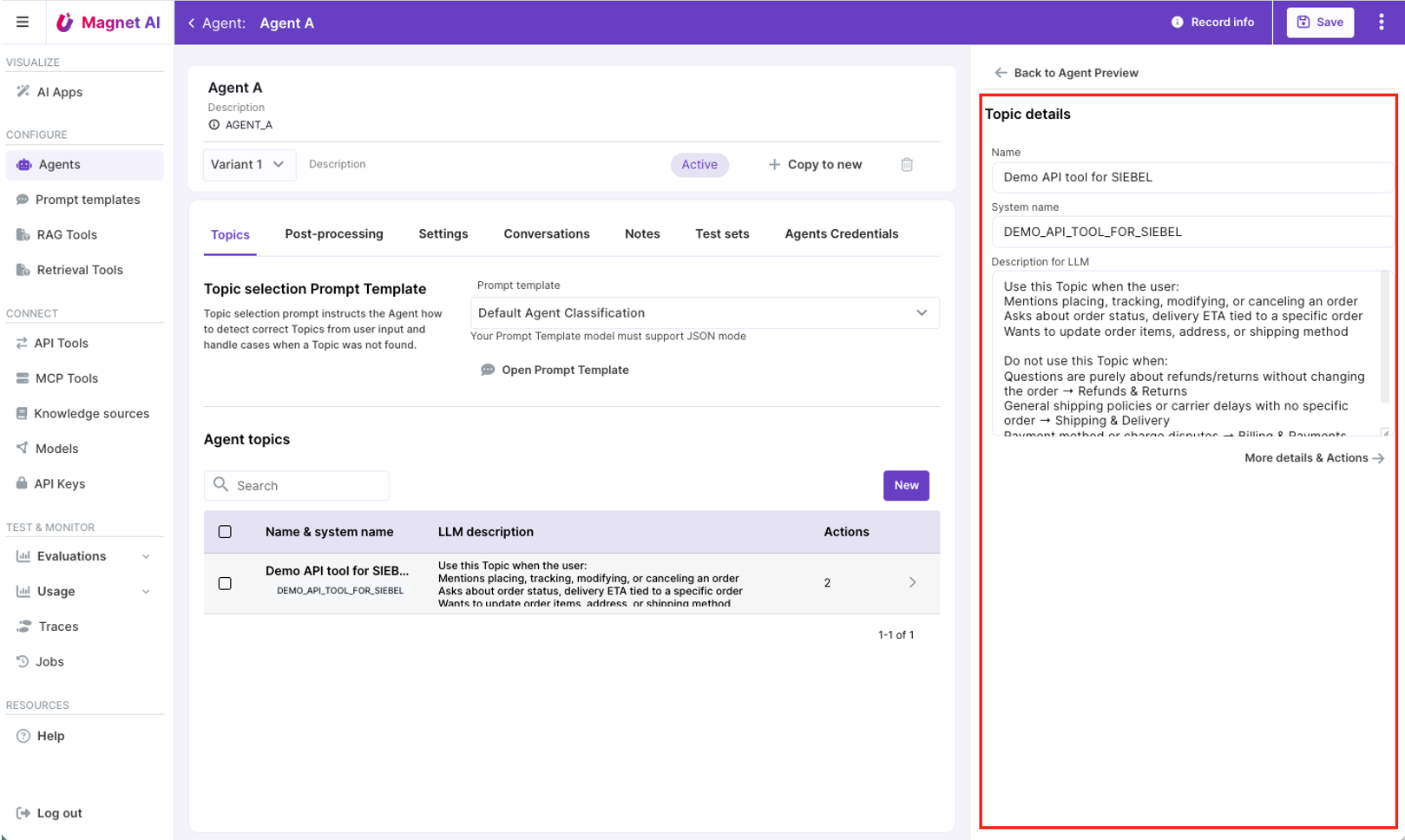Select all topics with header checkbox
1405x840 pixels.
coord(225,532)
